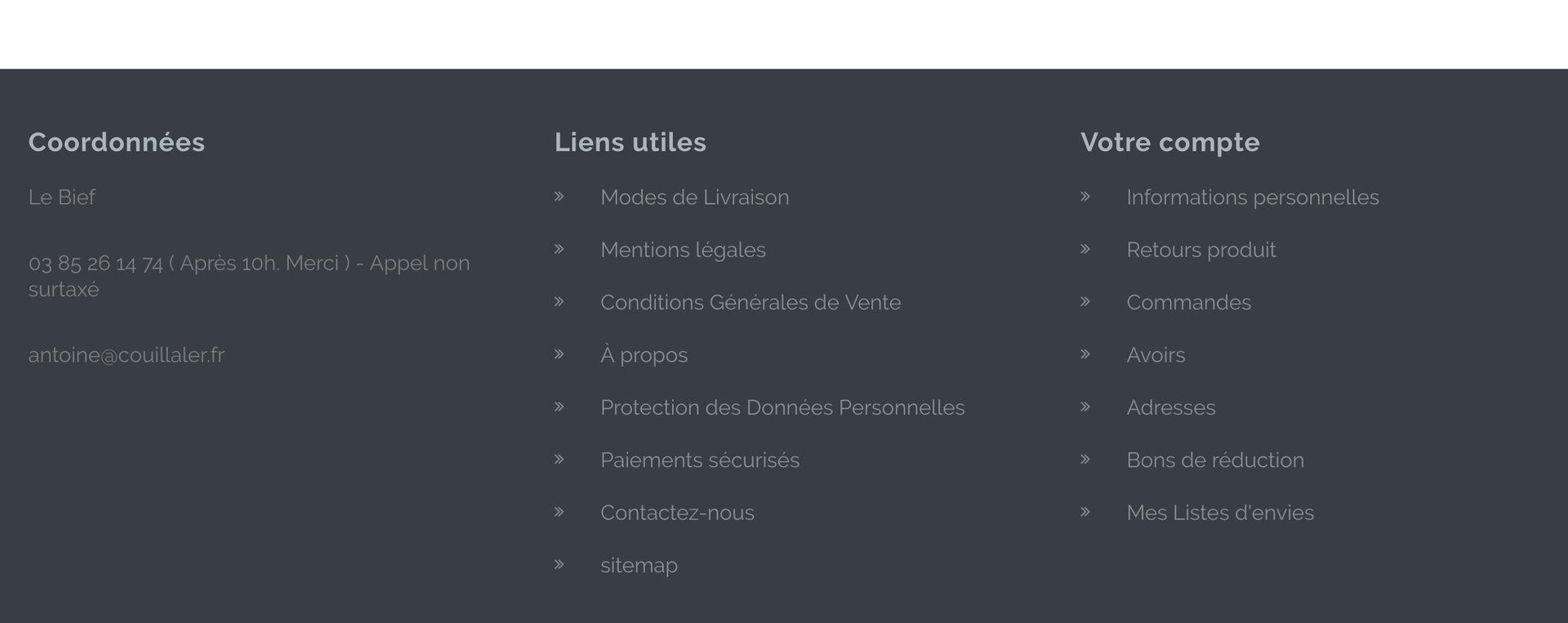The width and height of the screenshot is (1568, 623).
Task: Open the Modes de Livraison link
Action: coord(694,198)
